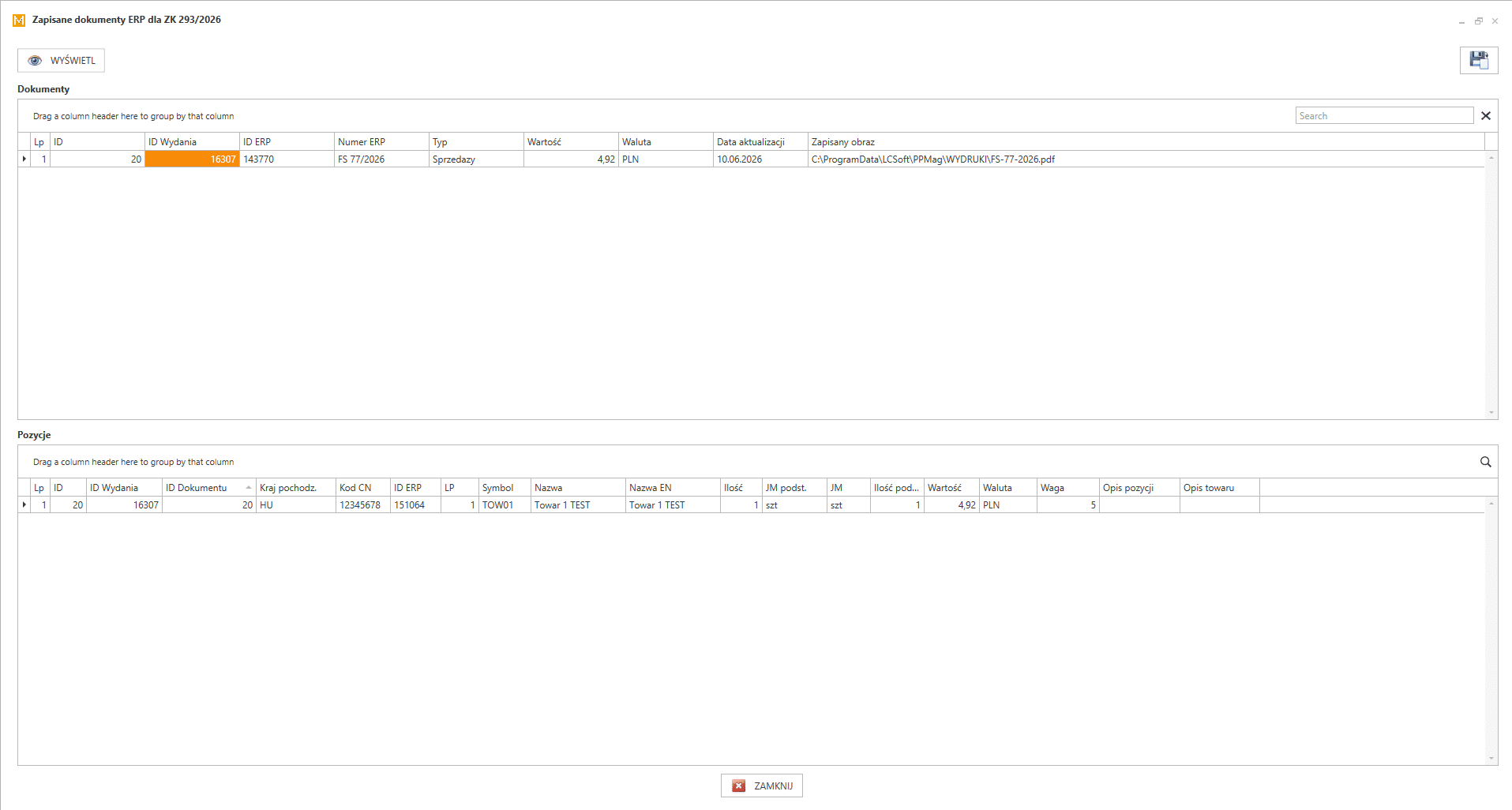Click the Search field in the Dokumenty panel
Viewport: 1512px width, 810px height.
click(x=1384, y=116)
